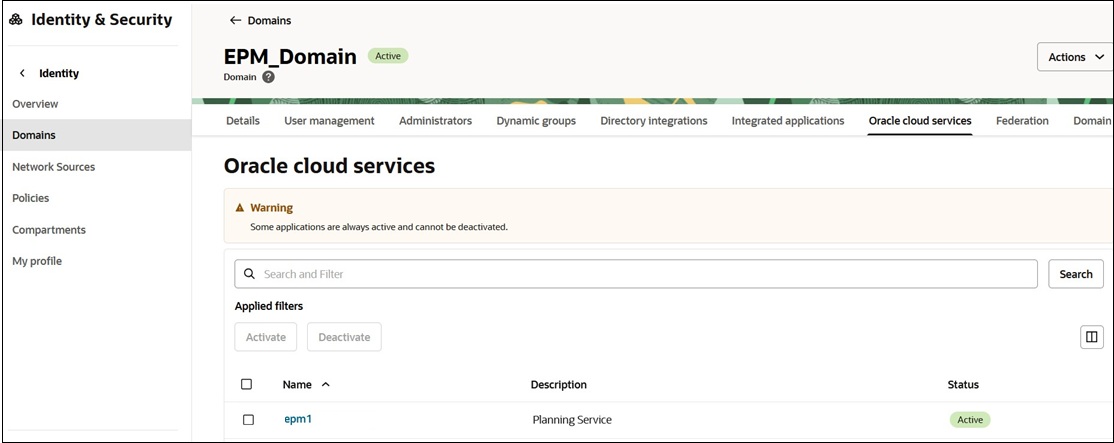This screenshot has width=1114, height=443.
Task: Click the Planning Service description cell
Action: tap(572, 420)
